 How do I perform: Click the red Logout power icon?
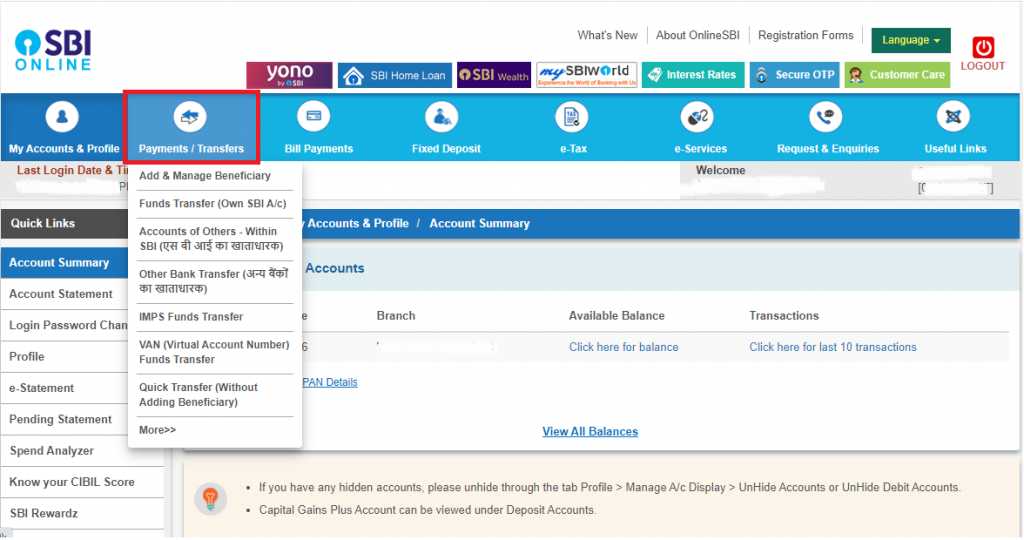coord(983,48)
